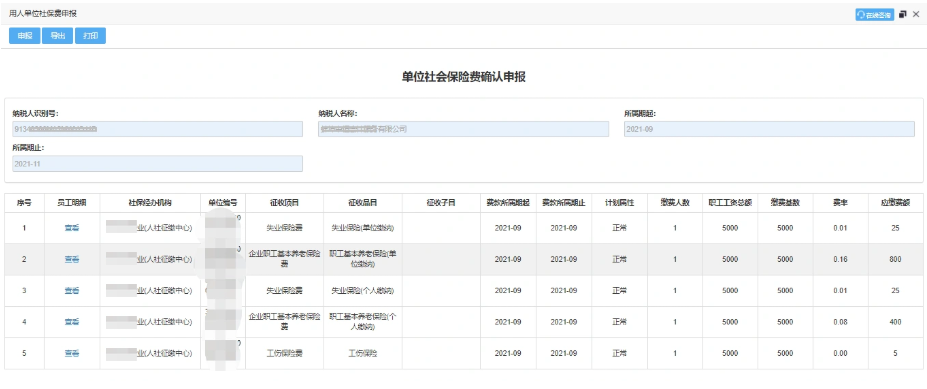The image size is (927, 389).
Task: Click the rate 0.16 cell
Action: (x=840, y=259)
